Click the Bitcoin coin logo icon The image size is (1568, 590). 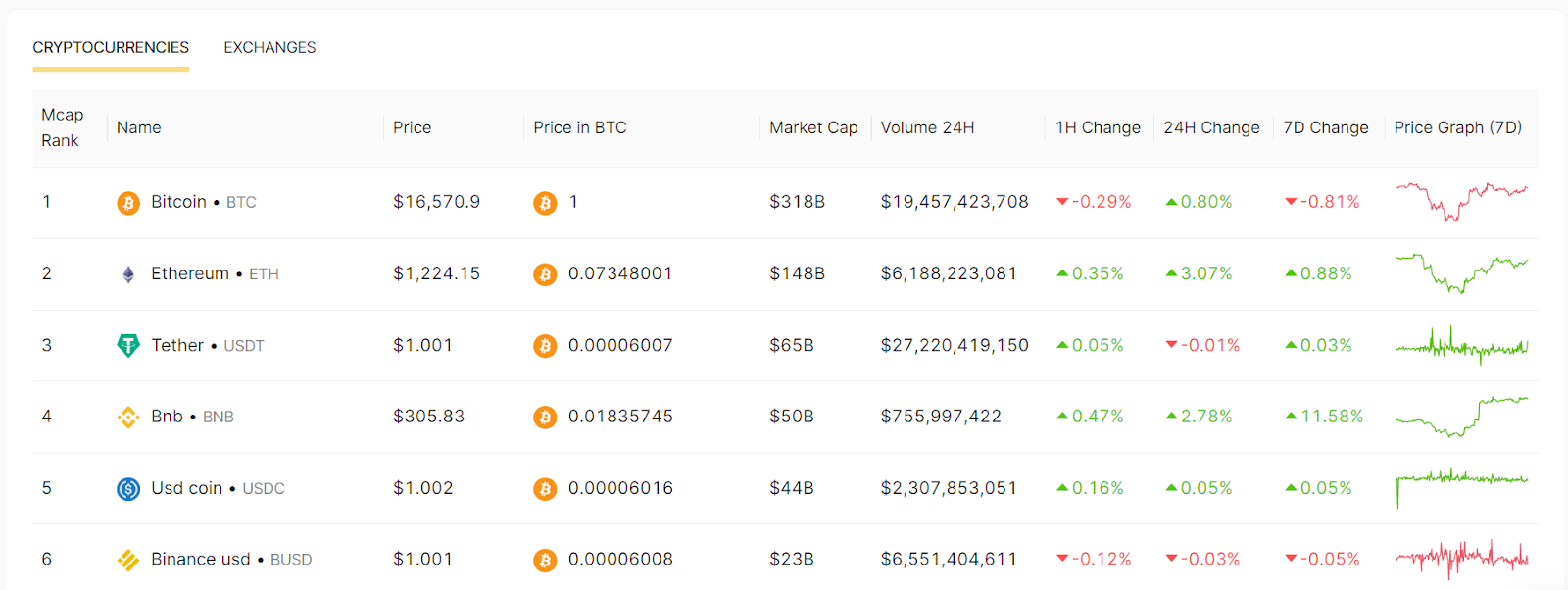(x=128, y=203)
